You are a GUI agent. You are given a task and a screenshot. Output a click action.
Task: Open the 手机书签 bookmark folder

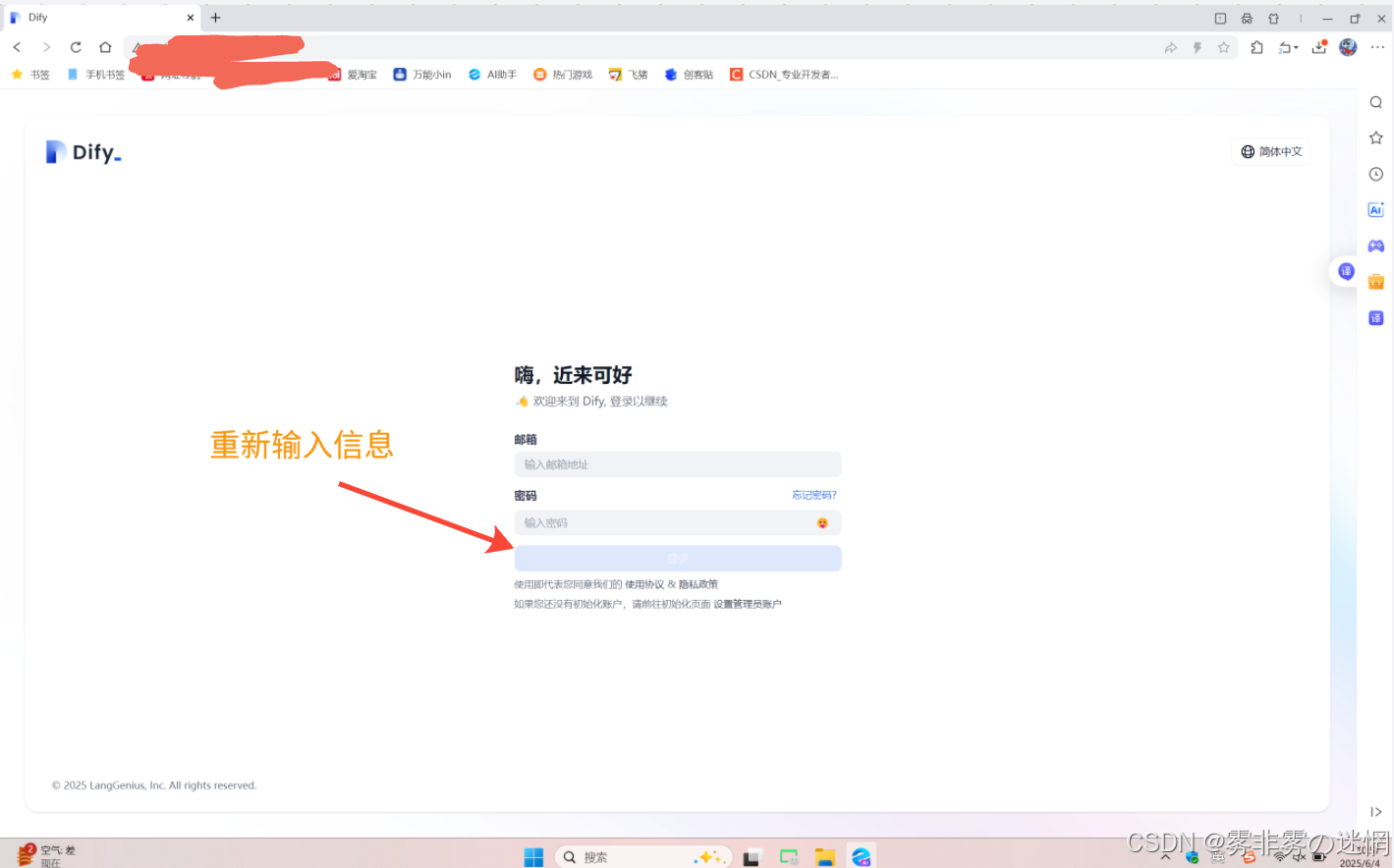pyautogui.click(x=96, y=75)
